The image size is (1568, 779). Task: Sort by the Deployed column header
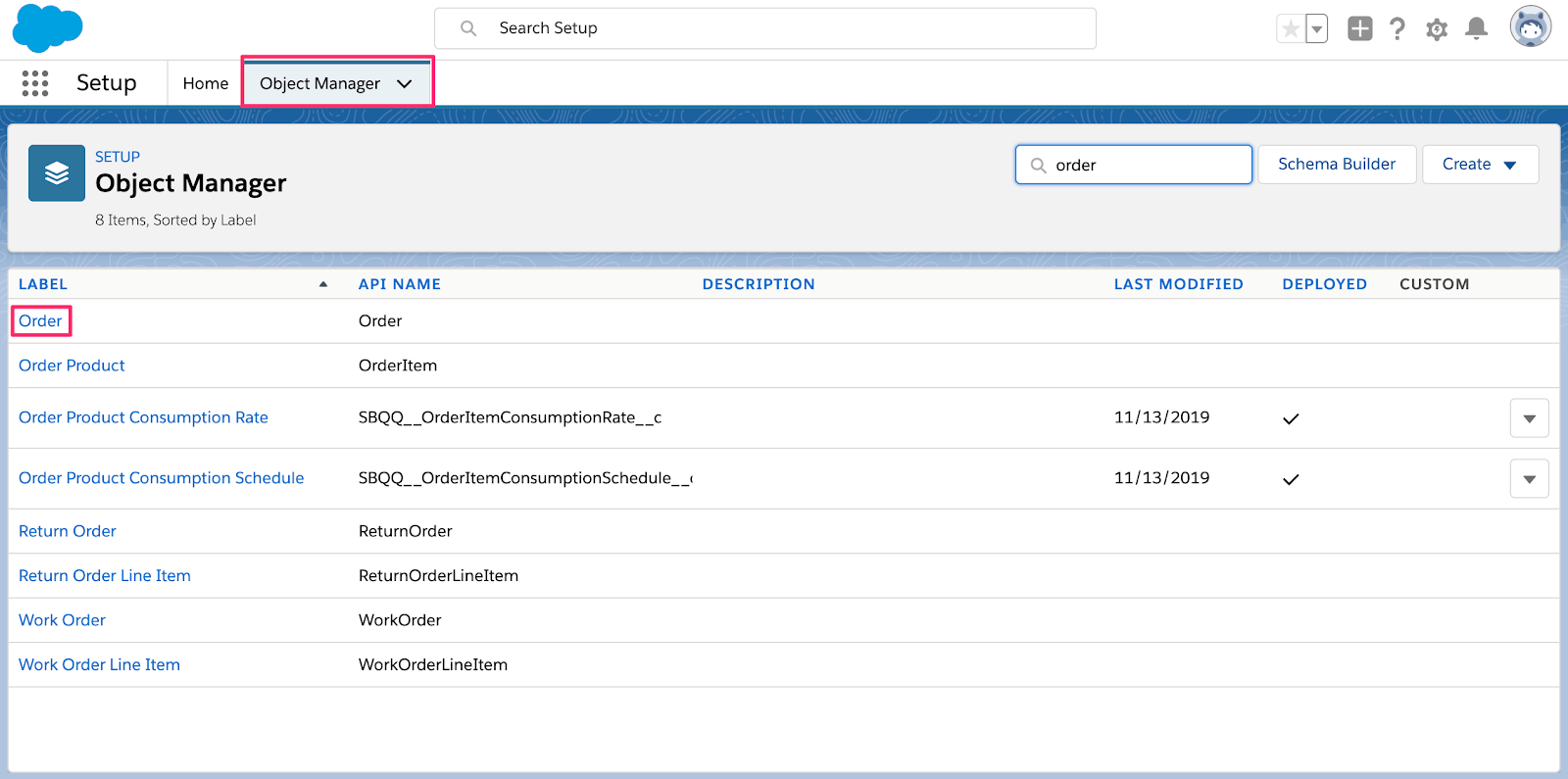pyautogui.click(x=1325, y=284)
